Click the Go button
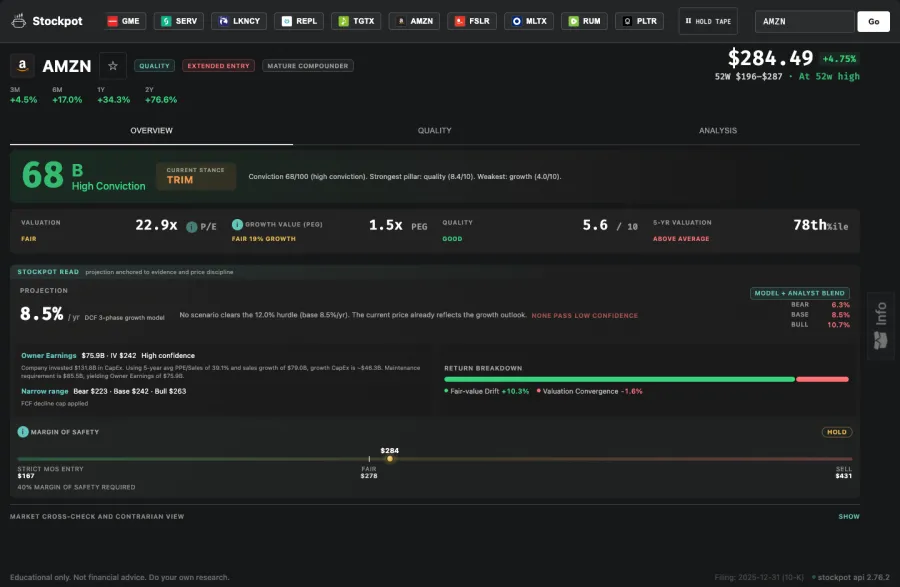 [873, 21]
